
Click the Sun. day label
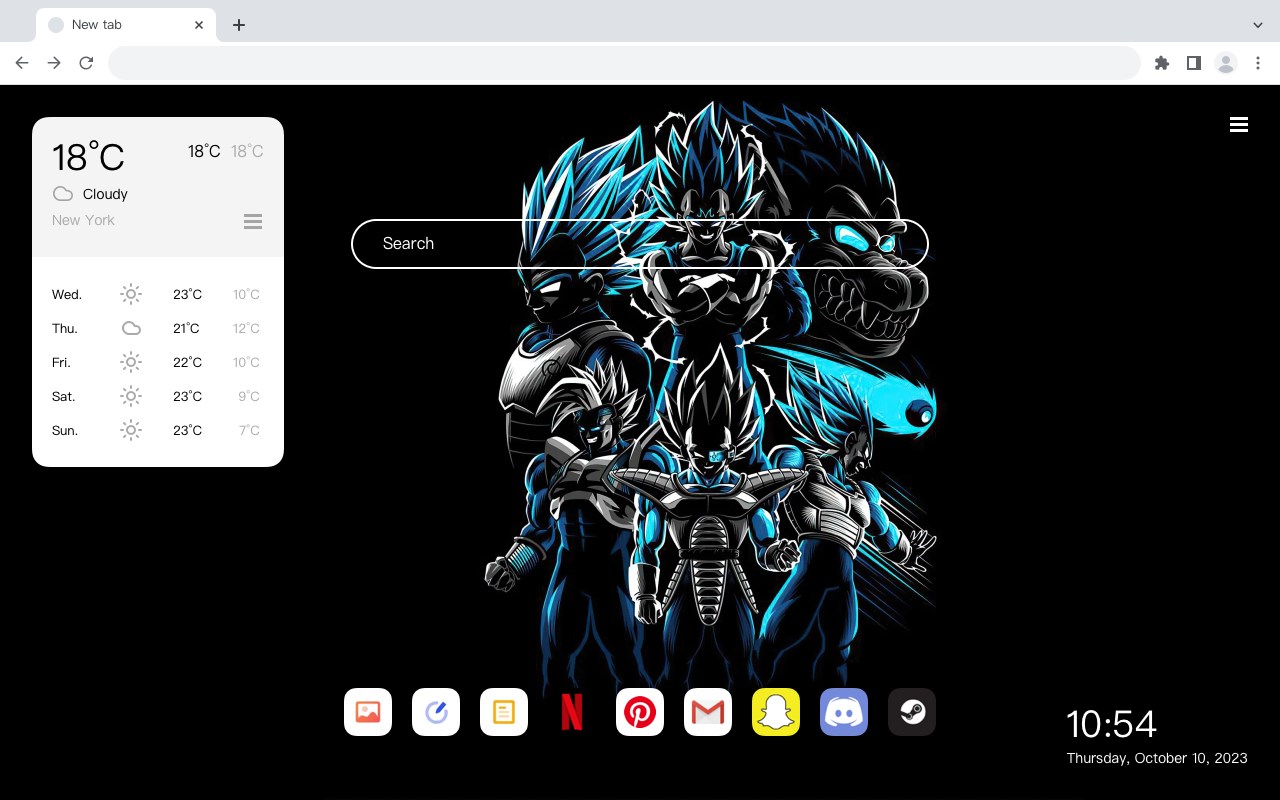click(65, 430)
